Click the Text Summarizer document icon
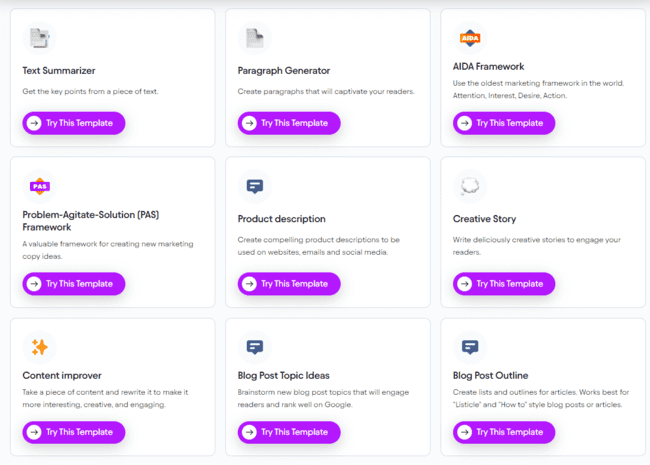 pos(39,38)
